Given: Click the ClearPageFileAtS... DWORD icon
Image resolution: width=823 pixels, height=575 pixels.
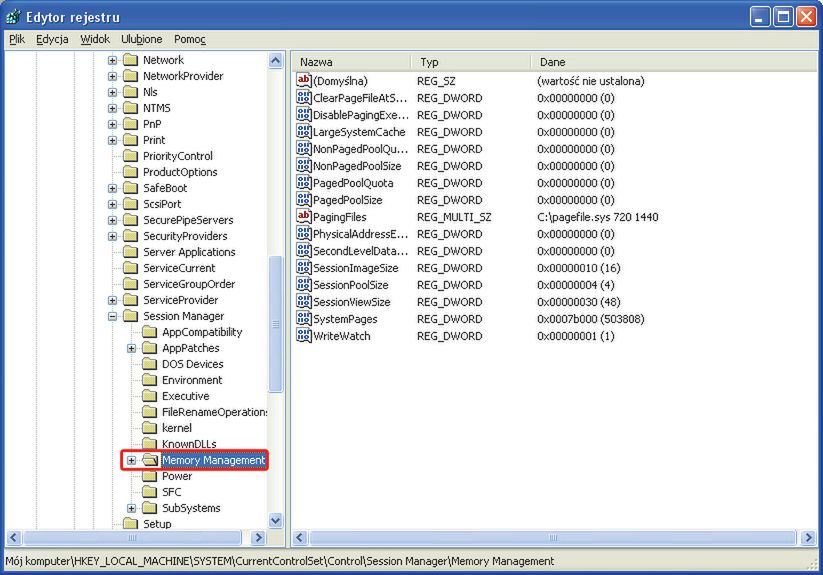Looking at the screenshot, I should pos(304,98).
